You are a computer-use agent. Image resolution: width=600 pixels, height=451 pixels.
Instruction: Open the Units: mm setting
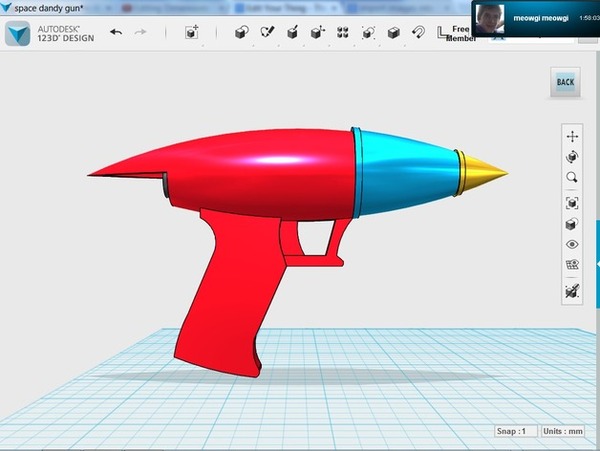565,432
